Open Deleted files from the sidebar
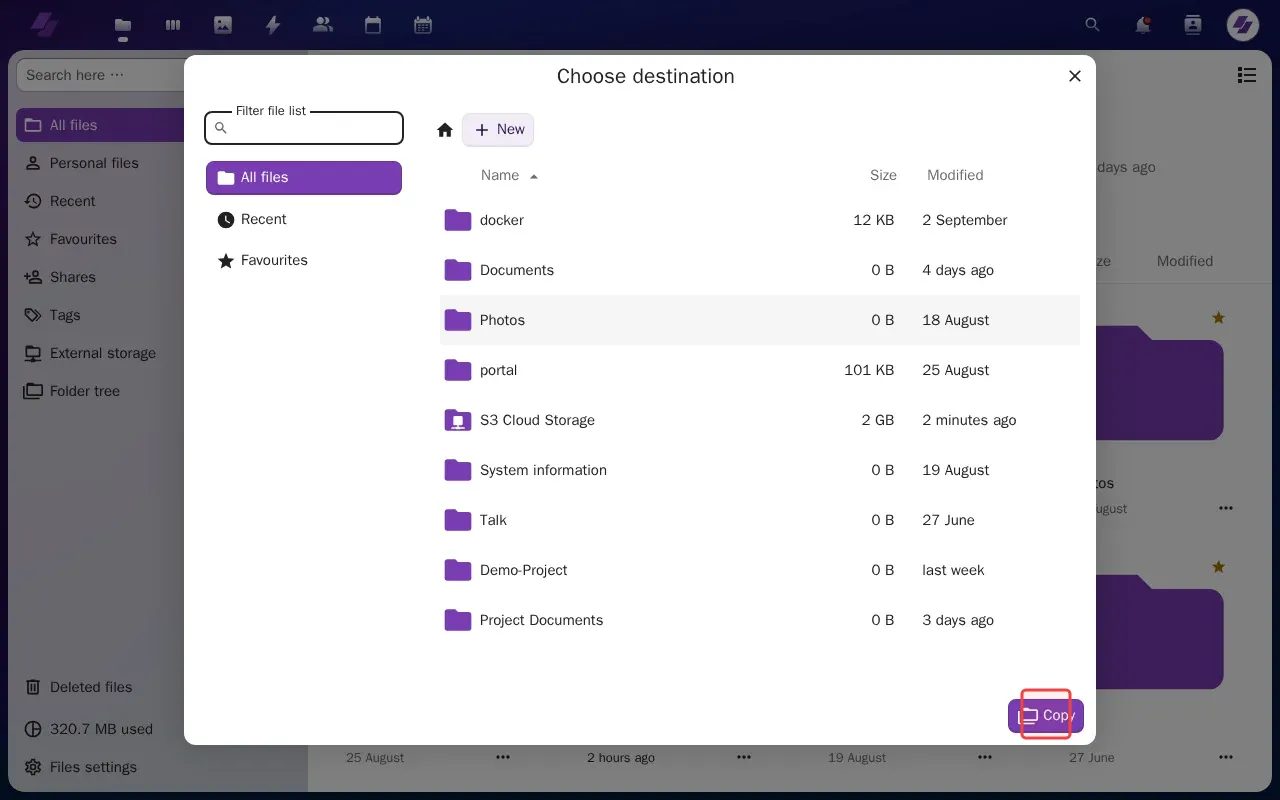 (91, 687)
